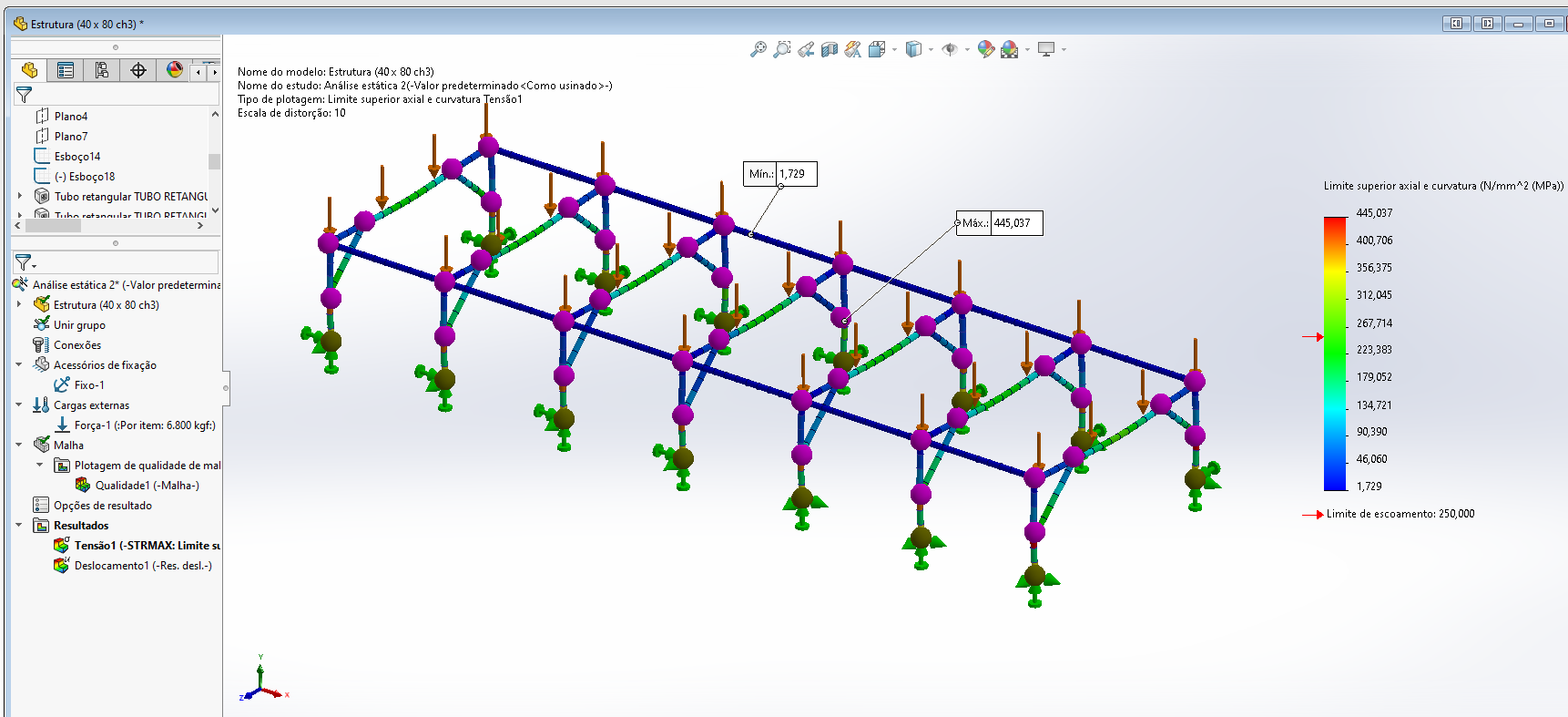The image size is (1568, 717).
Task: Open the Hide/Show Items dropdown arrow
Action: point(967,49)
